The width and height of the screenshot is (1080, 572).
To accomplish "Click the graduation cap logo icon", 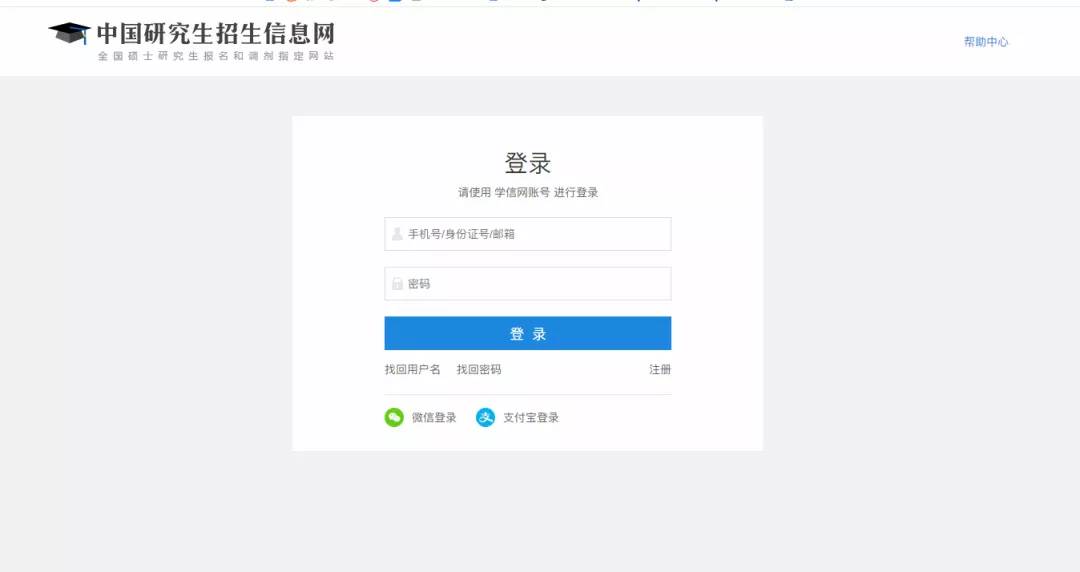I will coord(69,32).
